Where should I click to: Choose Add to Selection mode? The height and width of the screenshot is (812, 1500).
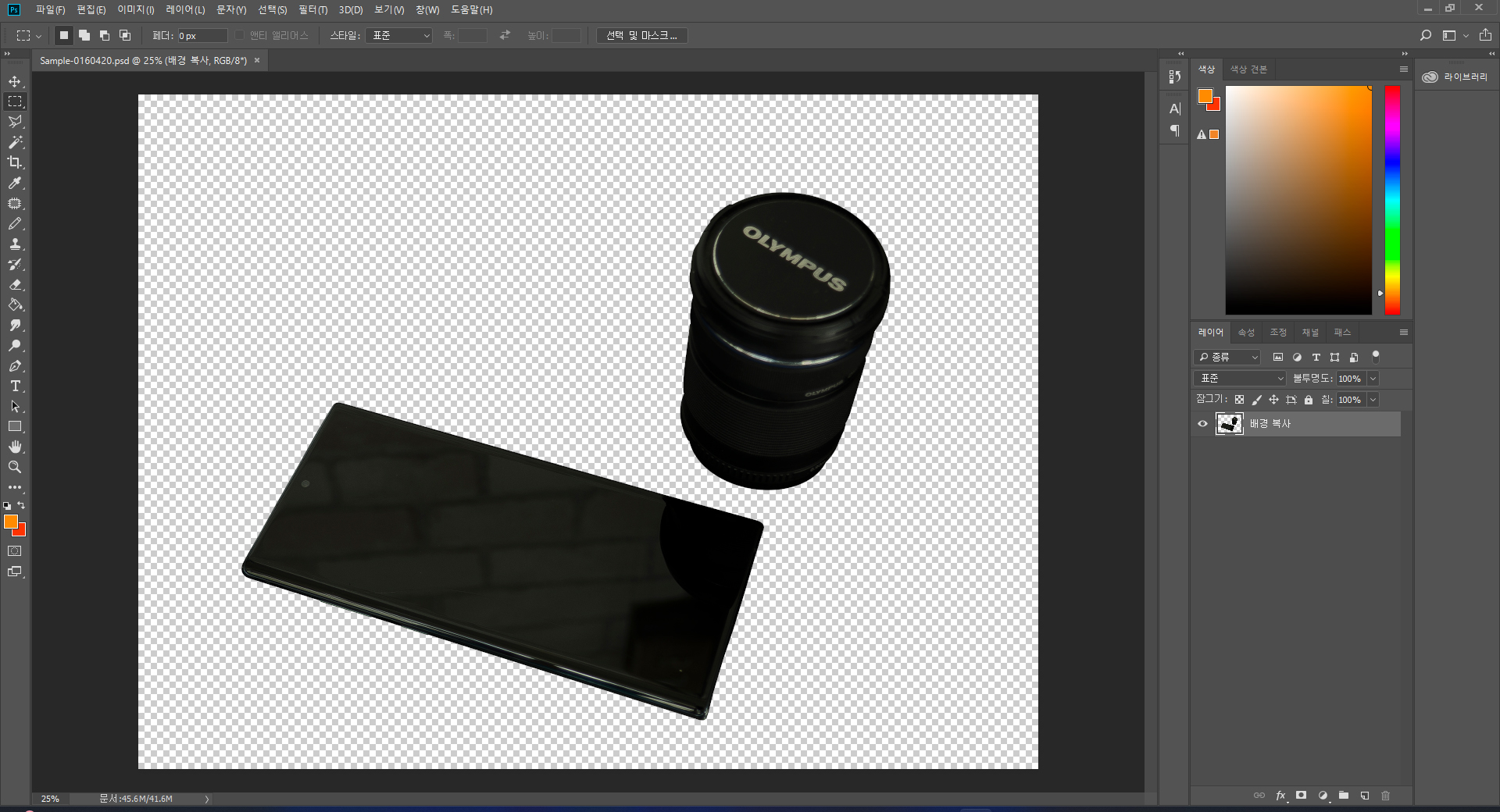point(84,35)
